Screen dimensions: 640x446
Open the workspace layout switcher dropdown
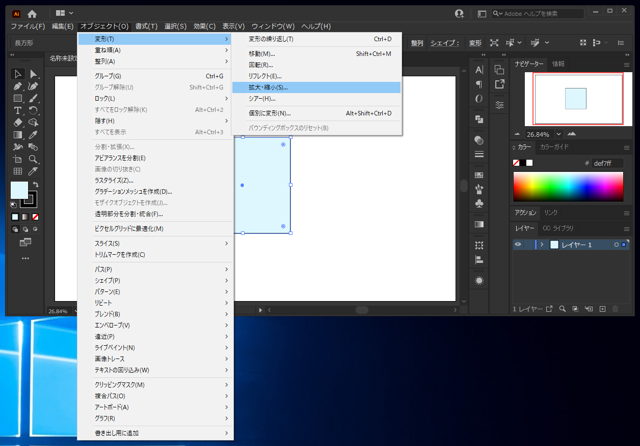(x=64, y=13)
